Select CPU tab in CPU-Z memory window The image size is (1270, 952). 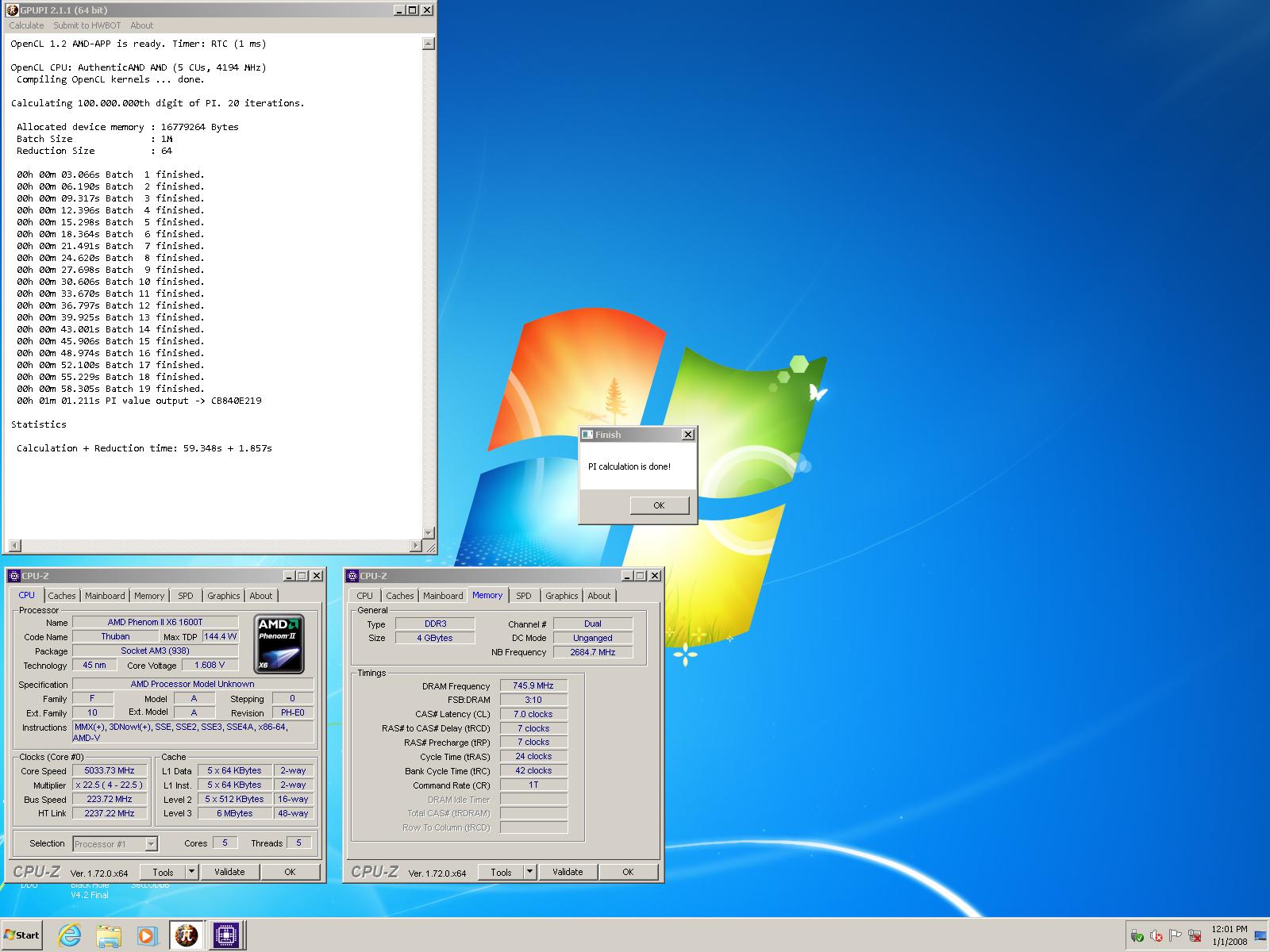pos(365,596)
